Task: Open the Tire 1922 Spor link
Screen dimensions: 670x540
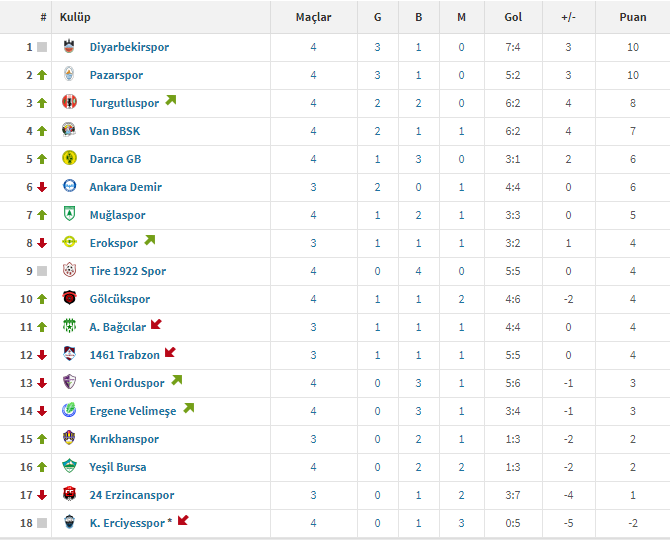Action: click(x=128, y=271)
